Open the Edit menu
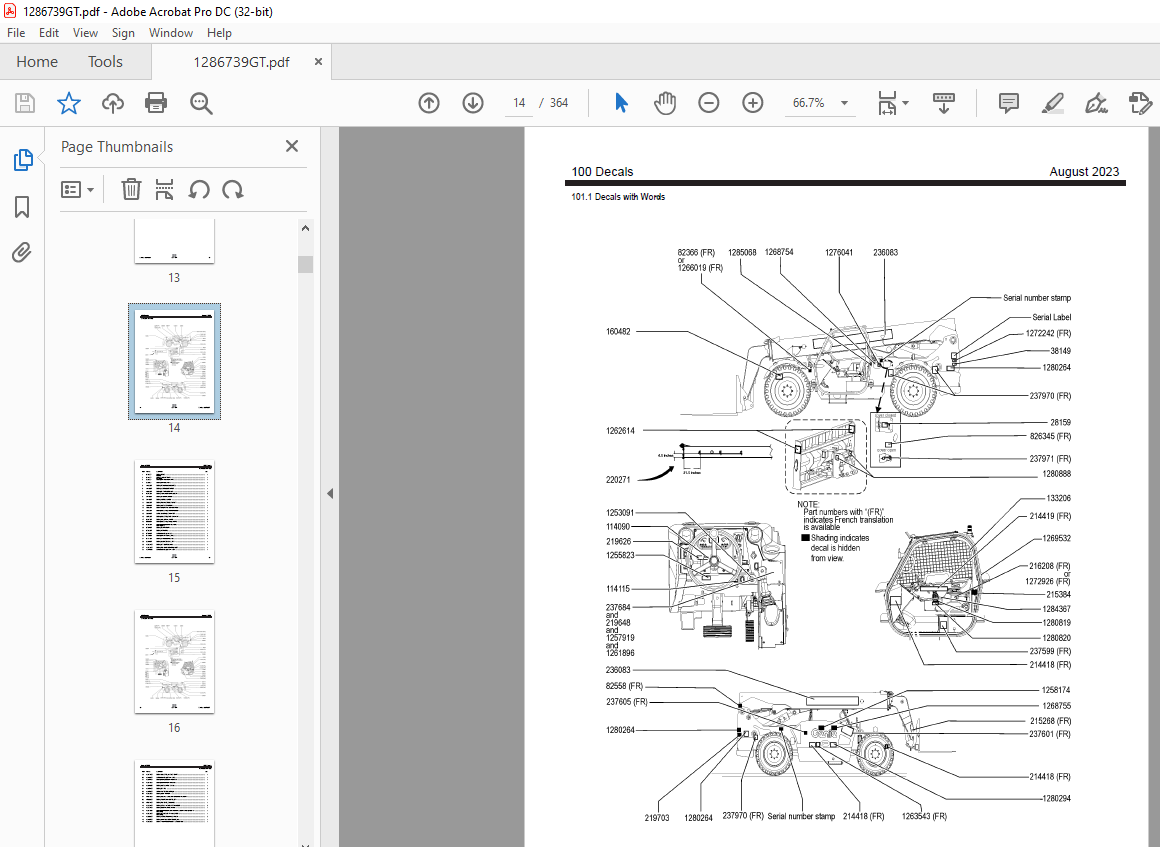The width and height of the screenshot is (1160, 847). click(49, 33)
